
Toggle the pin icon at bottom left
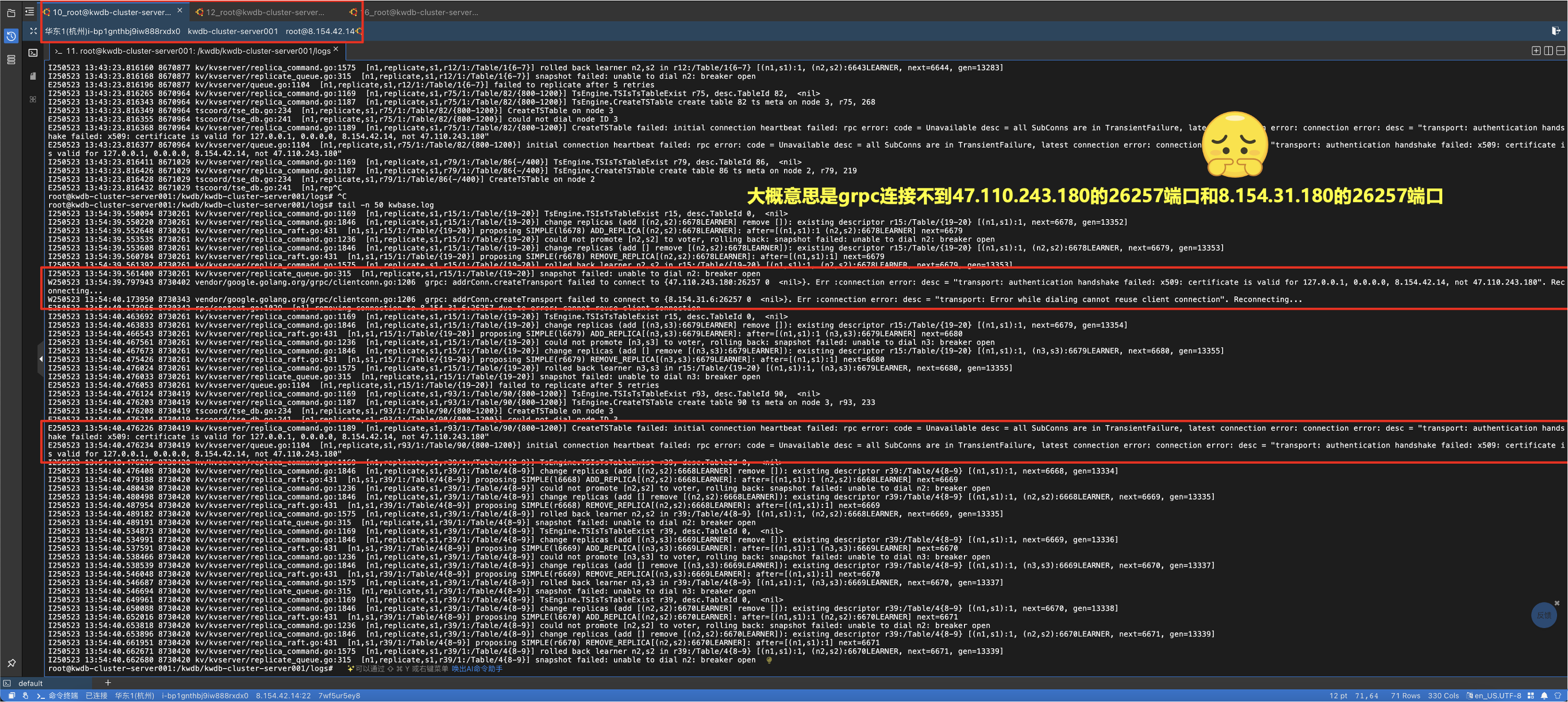tap(11, 663)
